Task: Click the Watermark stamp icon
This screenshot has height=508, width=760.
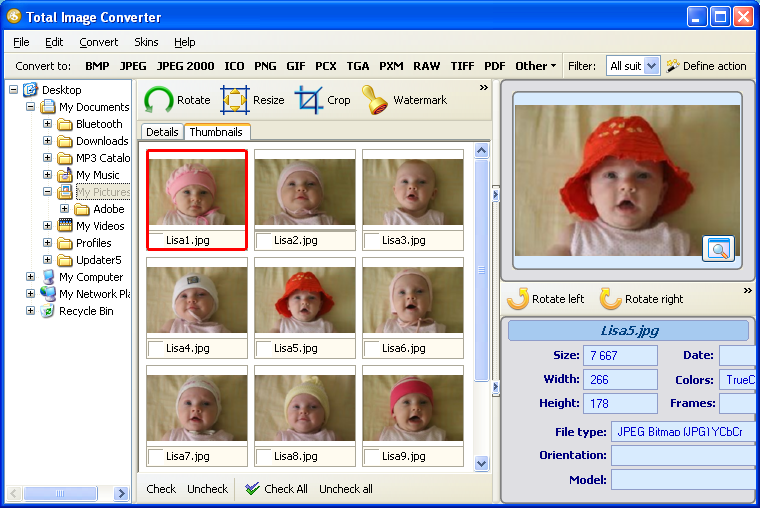Action: tap(375, 100)
